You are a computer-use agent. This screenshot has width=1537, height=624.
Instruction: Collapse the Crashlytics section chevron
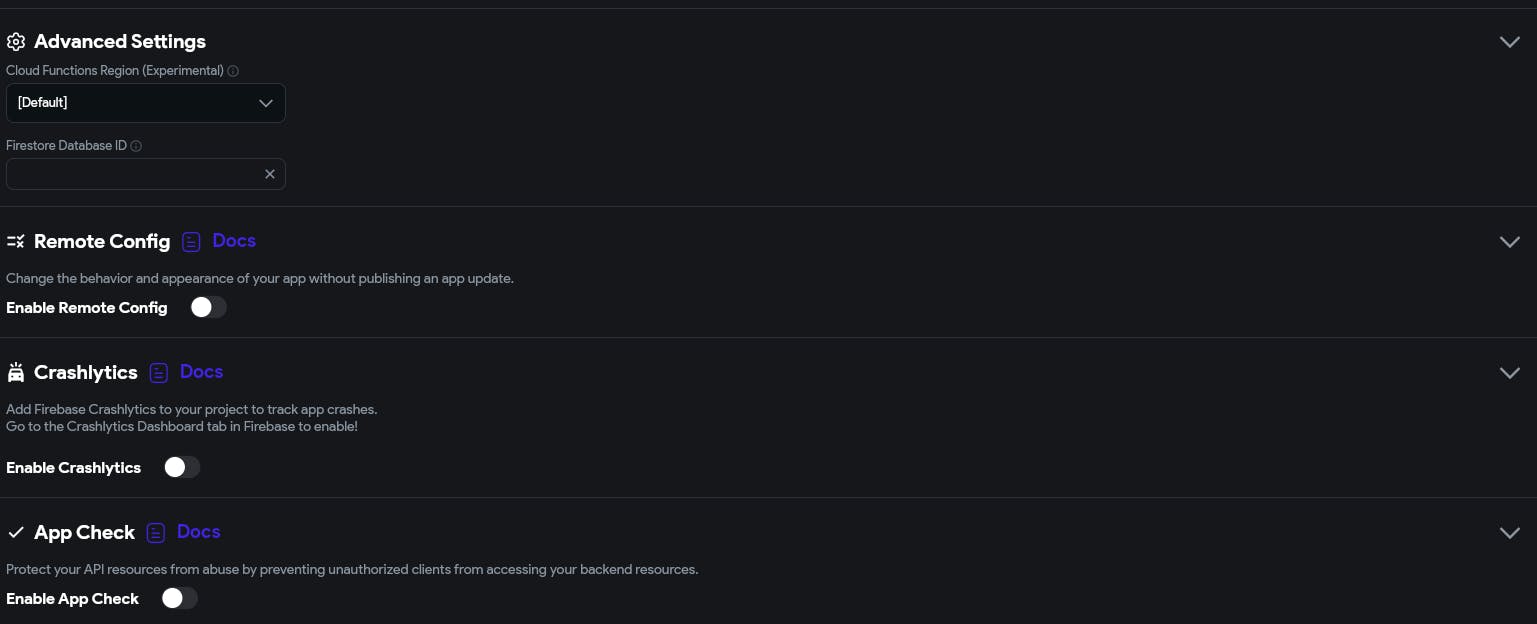click(x=1510, y=373)
